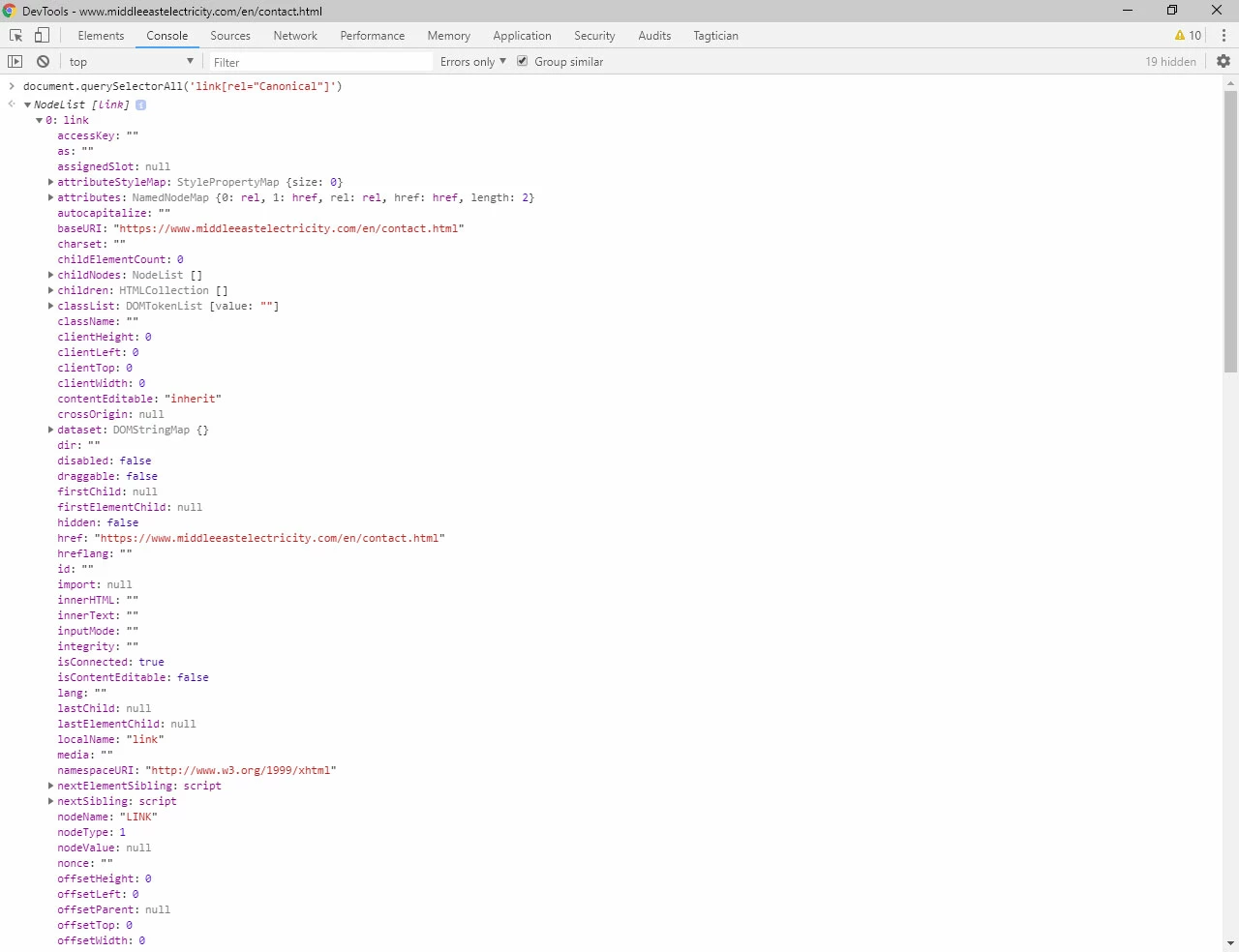
Task: Click the assignedSlot: null row
Action: [113, 166]
